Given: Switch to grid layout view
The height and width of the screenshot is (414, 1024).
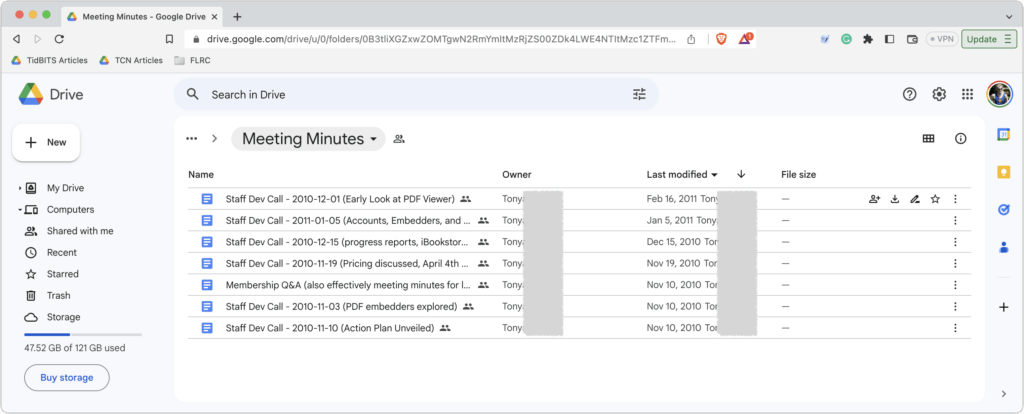Looking at the screenshot, I should [928, 139].
